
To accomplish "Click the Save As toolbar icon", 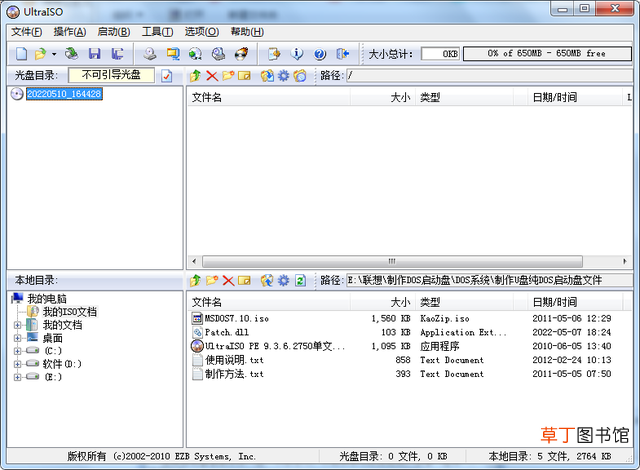I will tap(118, 53).
